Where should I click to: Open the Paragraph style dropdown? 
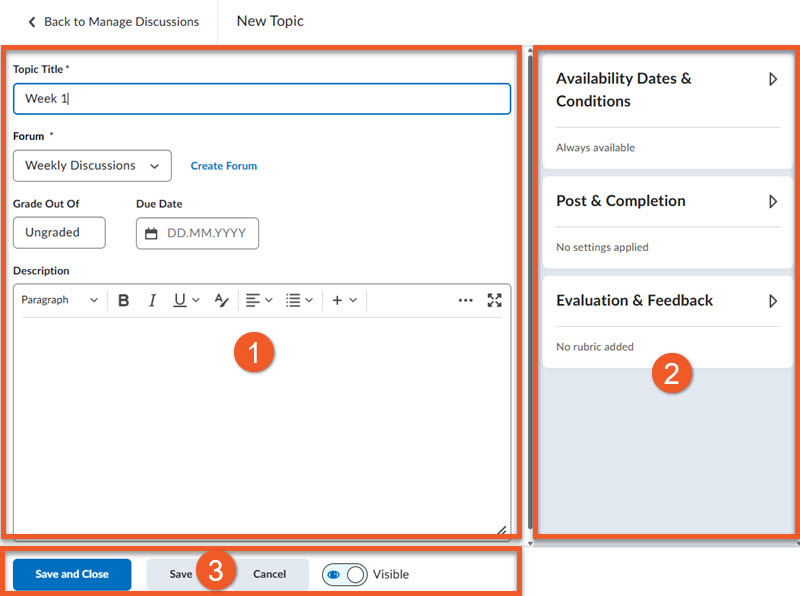point(59,300)
